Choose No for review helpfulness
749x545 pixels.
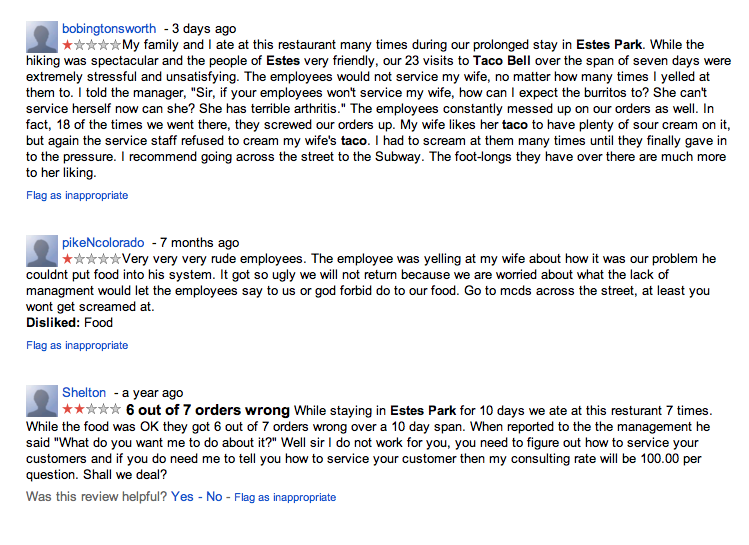214,496
